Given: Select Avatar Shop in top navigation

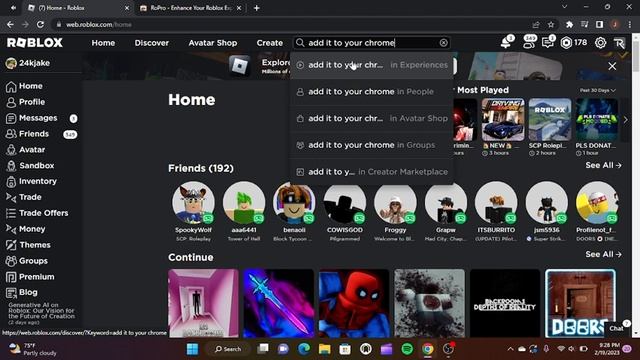Looking at the screenshot, I should tap(213, 43).
